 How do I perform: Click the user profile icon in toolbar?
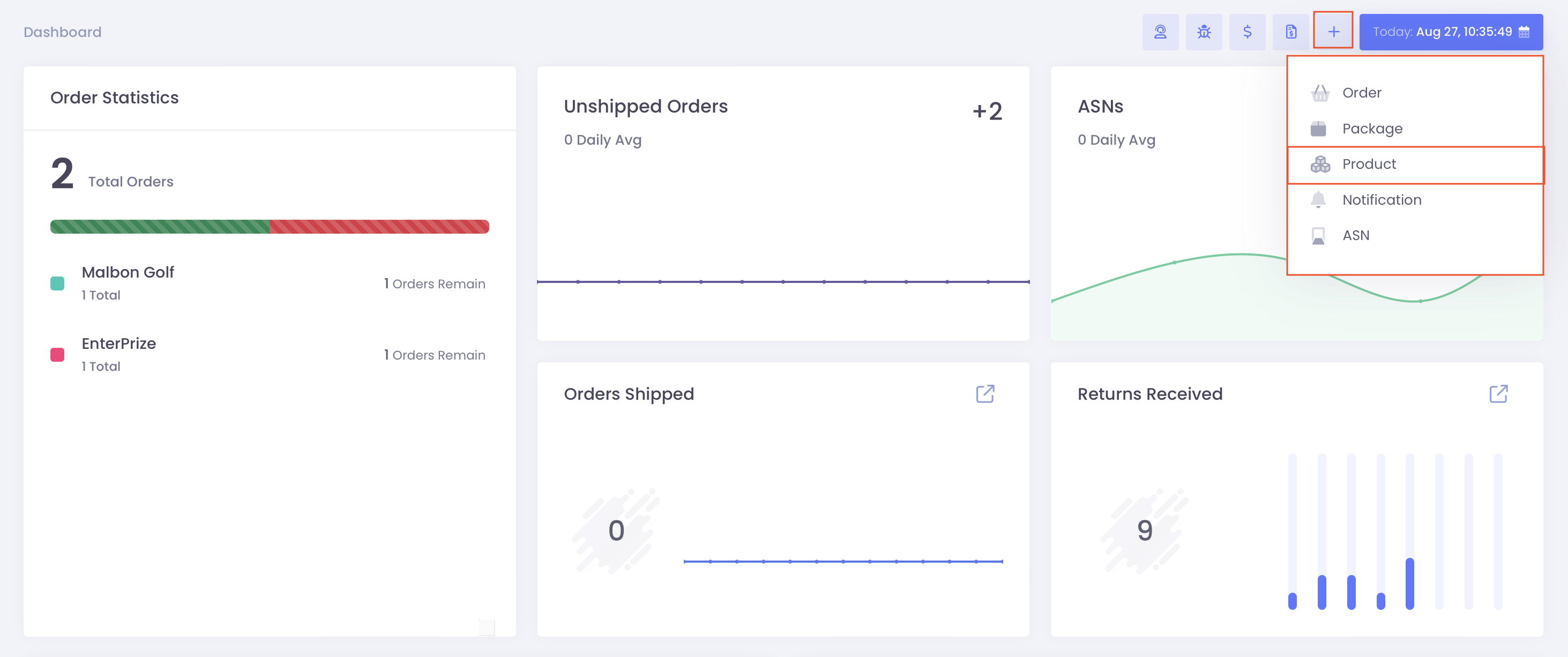pos(1160,32)
